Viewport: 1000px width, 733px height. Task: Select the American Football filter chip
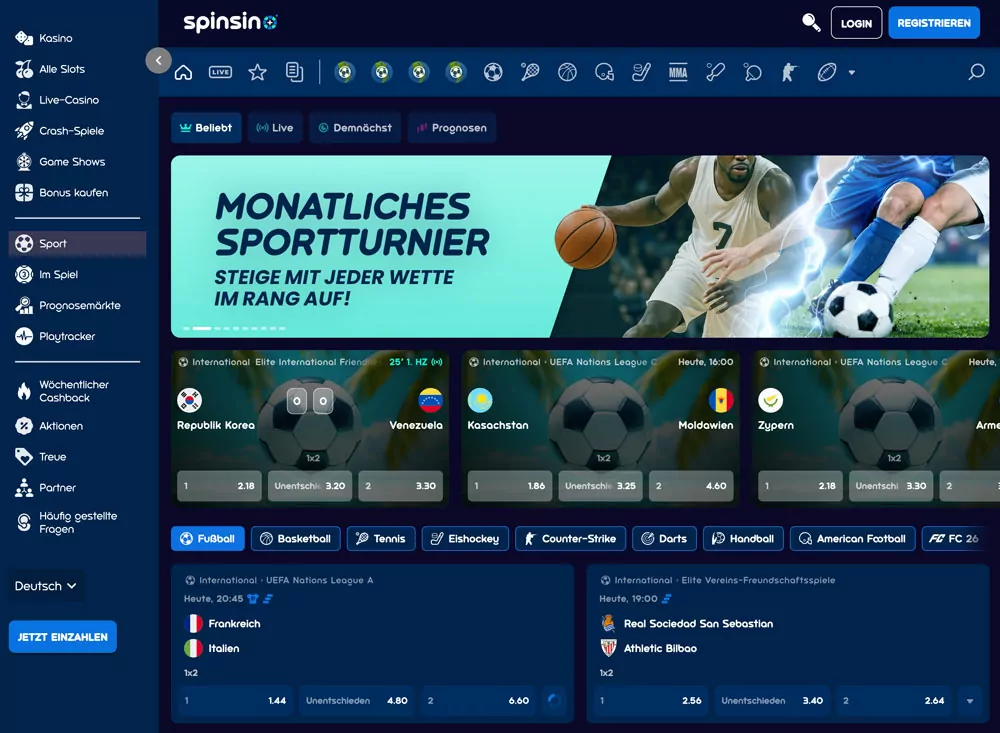(x=852, y=538)
